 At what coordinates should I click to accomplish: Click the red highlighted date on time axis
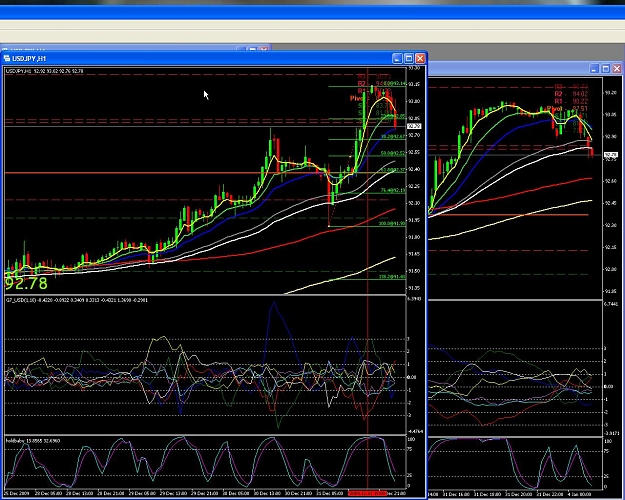[x=368, y=493]
